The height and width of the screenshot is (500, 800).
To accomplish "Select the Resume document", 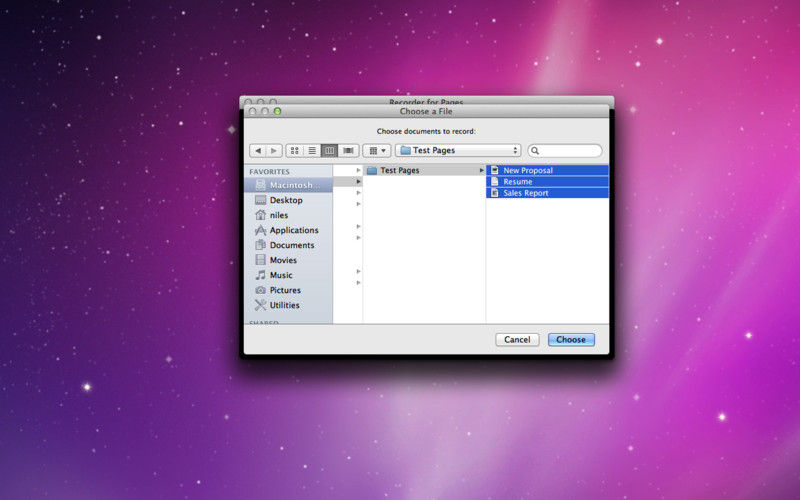I will coord(547,182).
